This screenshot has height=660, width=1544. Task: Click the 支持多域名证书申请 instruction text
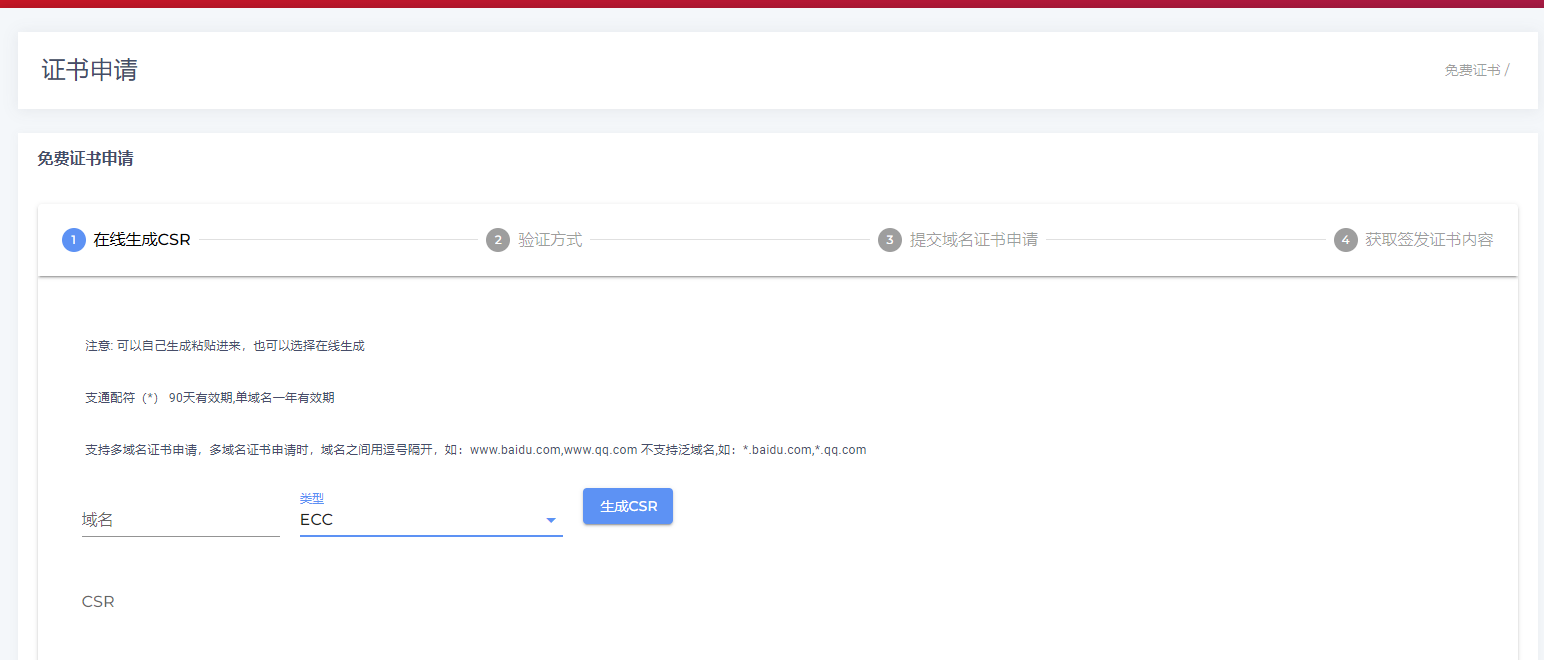pyautogui.click(x=475, y=450)
